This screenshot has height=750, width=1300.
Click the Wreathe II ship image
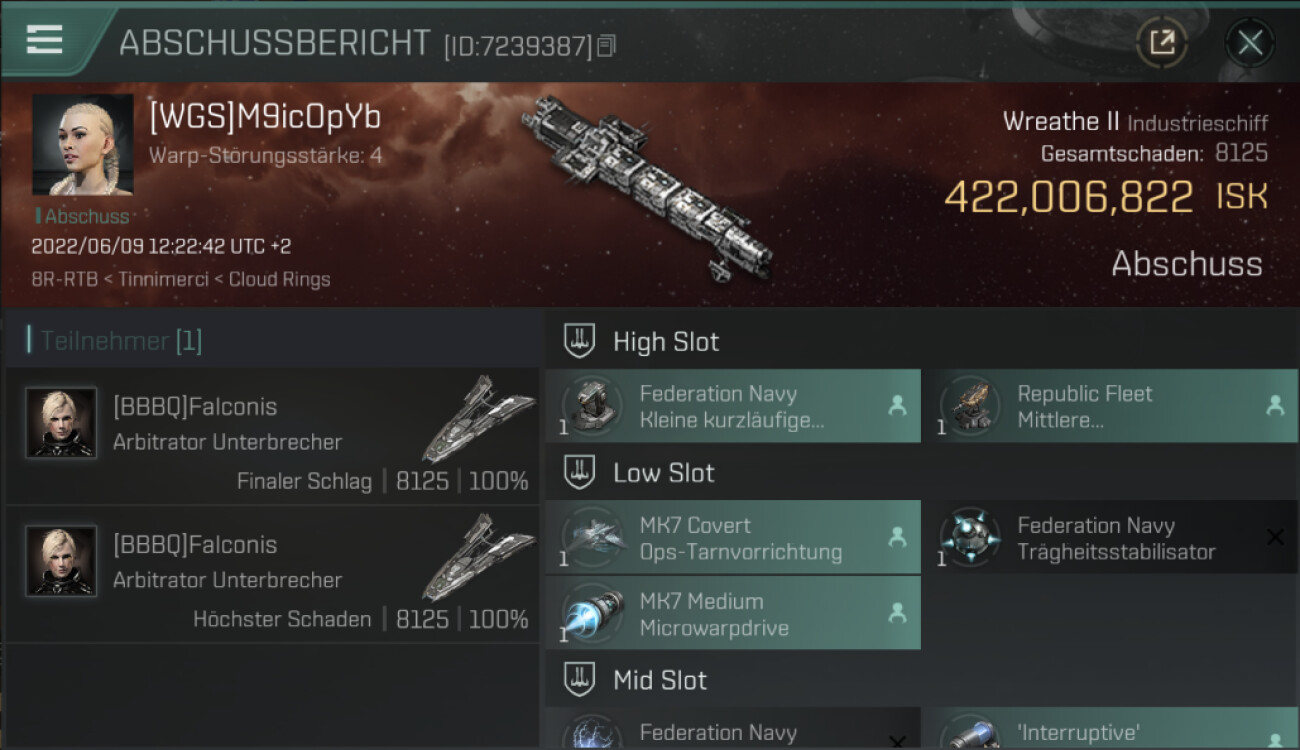point(647,185)
